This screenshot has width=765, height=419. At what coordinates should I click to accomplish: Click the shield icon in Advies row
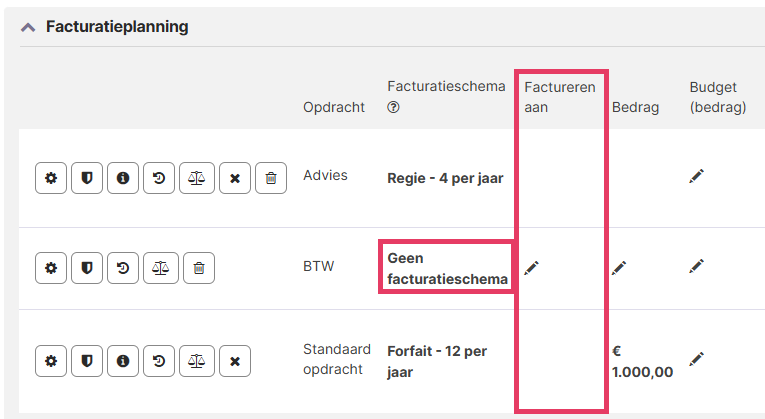(87, 179)
